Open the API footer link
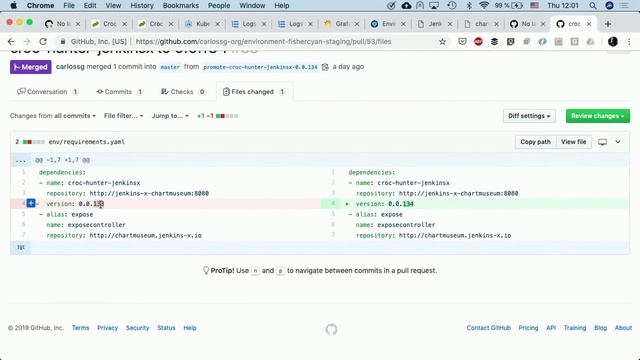 [551, 328]
